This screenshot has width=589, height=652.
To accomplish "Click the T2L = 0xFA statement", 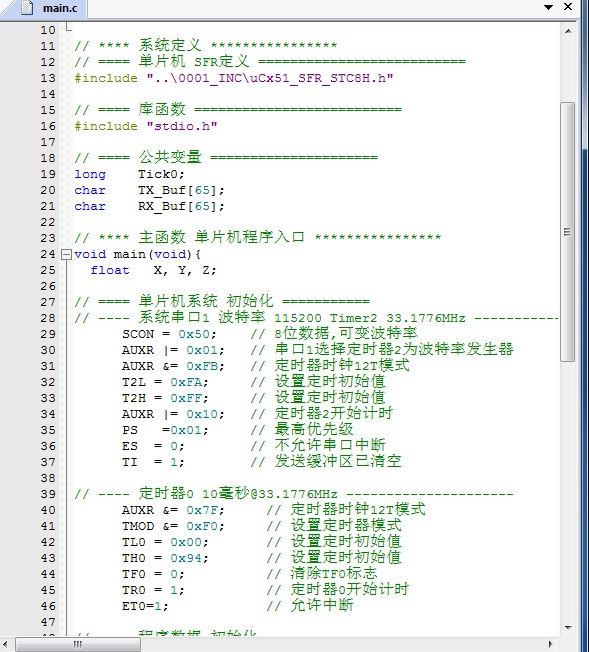I will [x=165, y=382].
